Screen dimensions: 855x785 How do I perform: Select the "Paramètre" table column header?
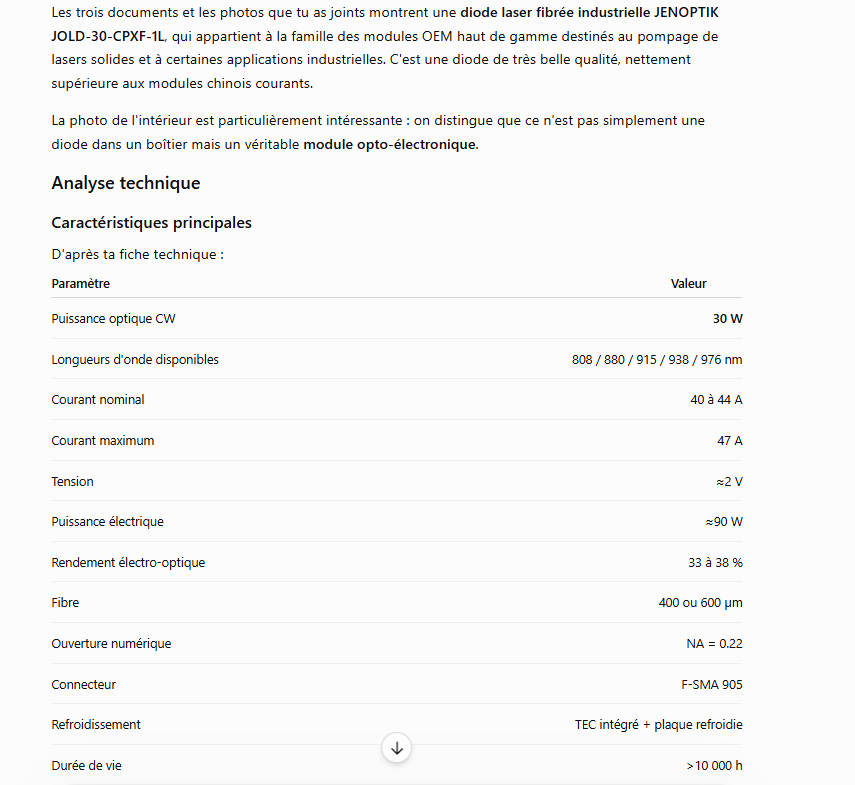click(x=81, y=283)
